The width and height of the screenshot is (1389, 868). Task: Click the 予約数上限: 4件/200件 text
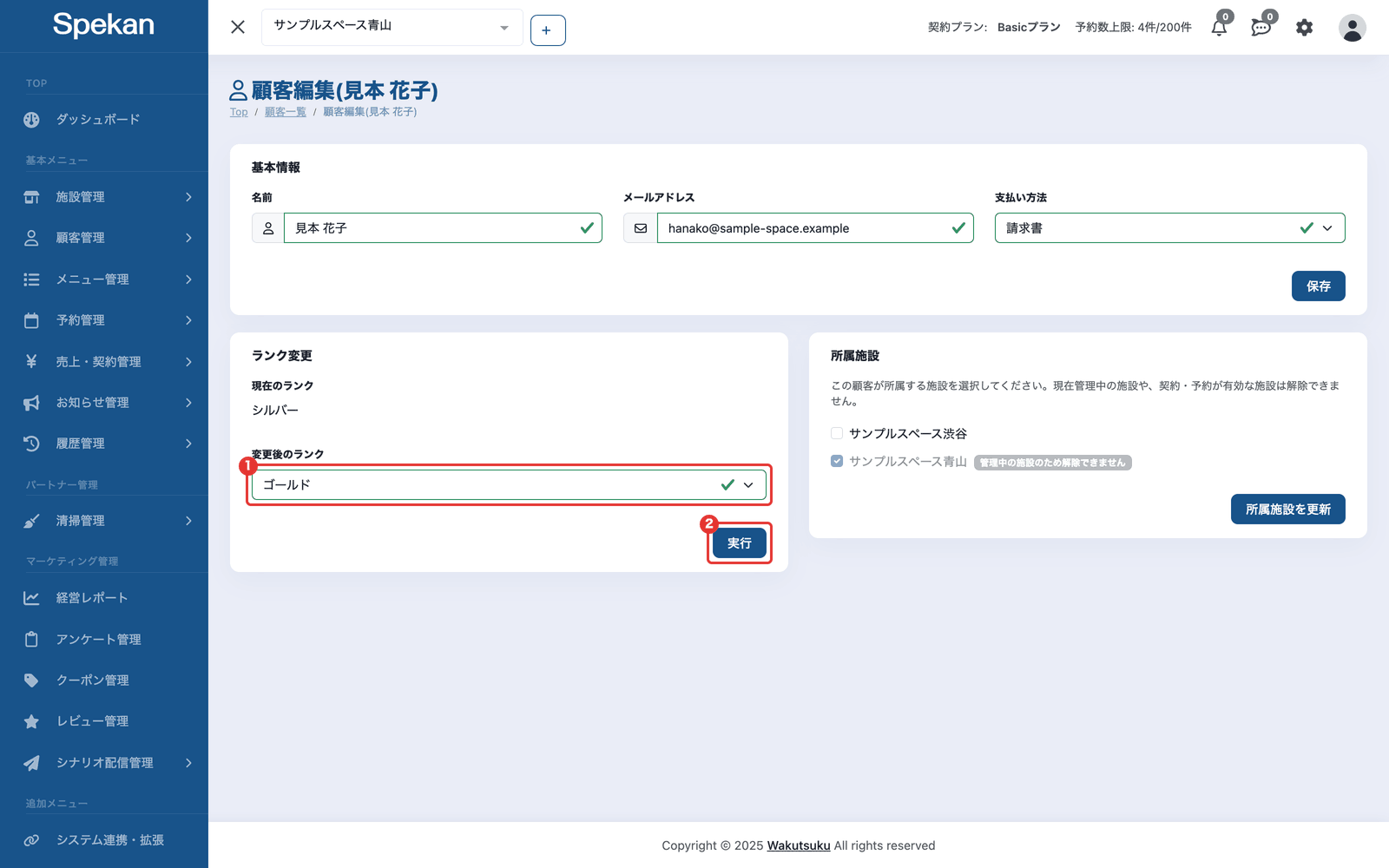[x=1133, y=28]
